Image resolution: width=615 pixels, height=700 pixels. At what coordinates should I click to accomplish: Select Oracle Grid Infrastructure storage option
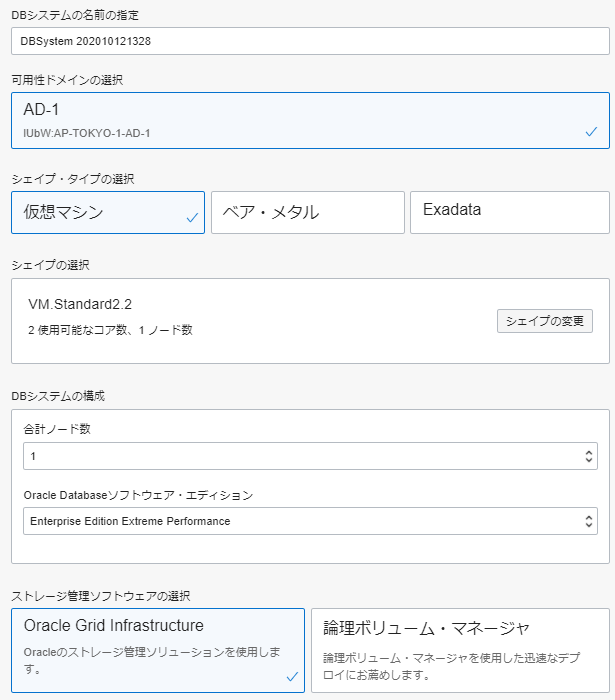click(x=158, y=650)
